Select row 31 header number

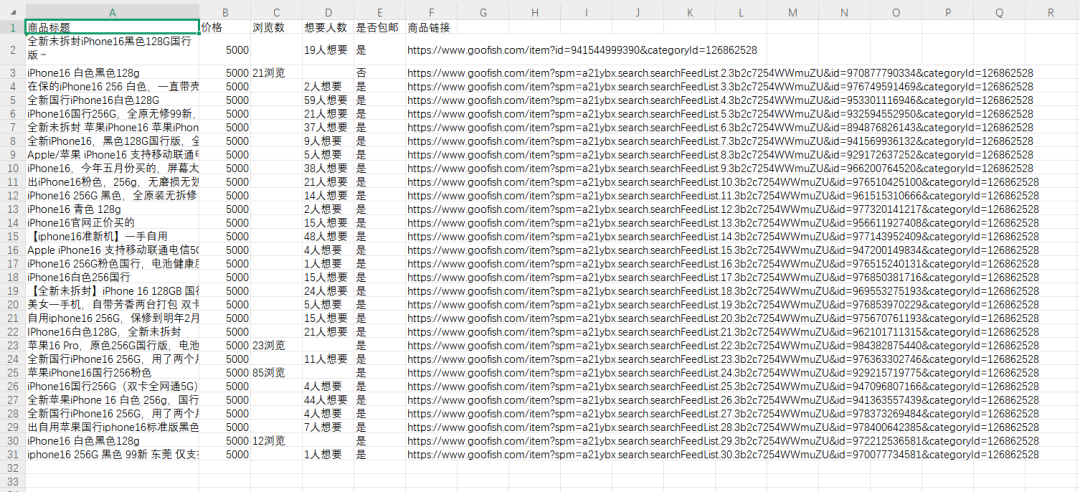[12, 454]
